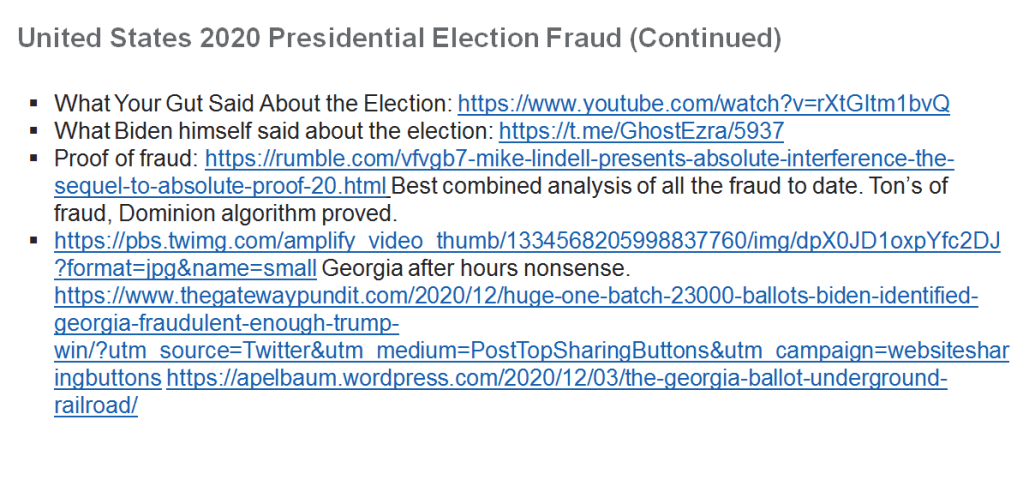Click the 'georgia-fraudulent-enough-trump-' link line

[x=226, y=324]
